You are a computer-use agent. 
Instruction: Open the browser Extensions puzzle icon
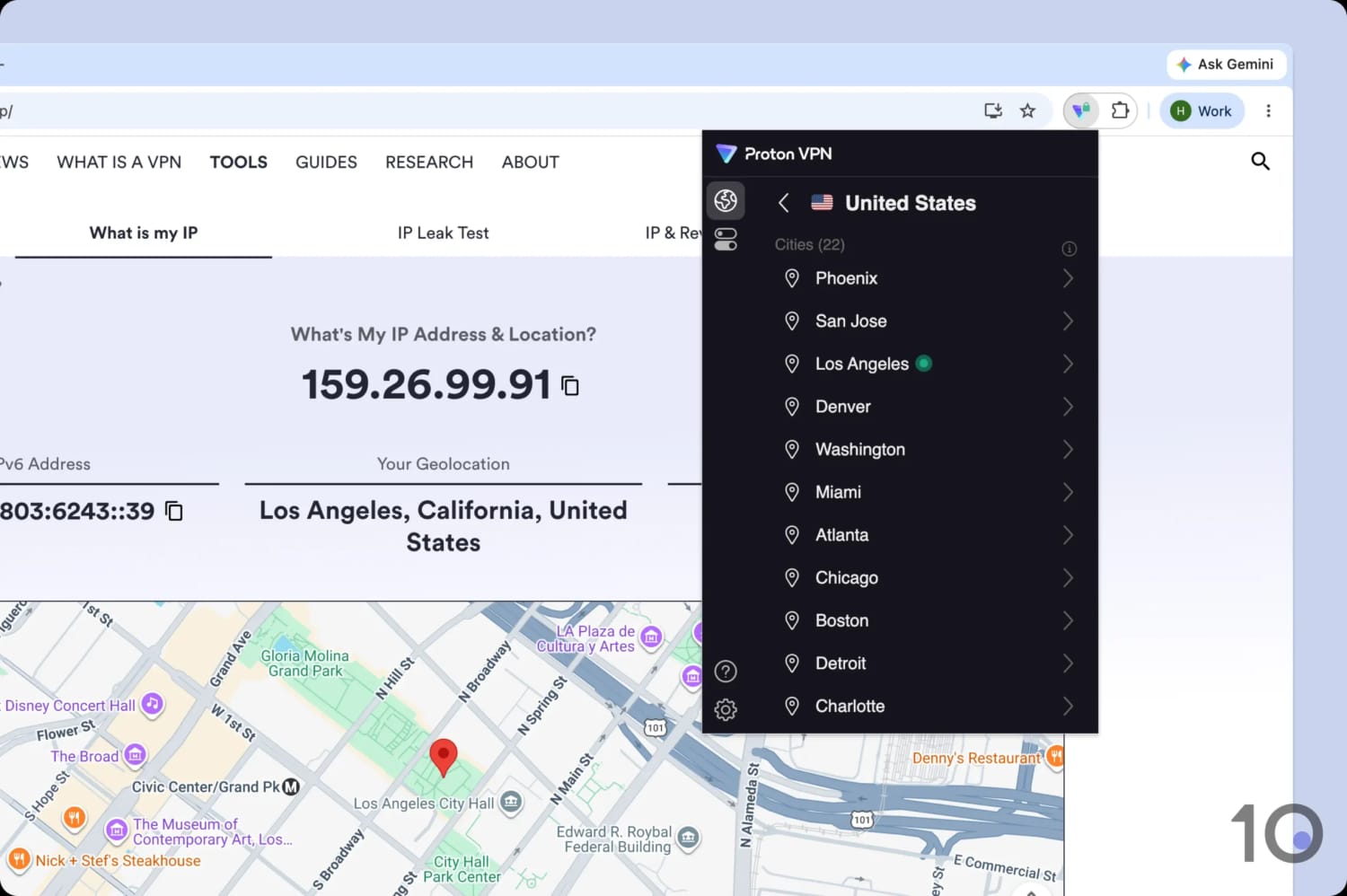[1120, 110]
